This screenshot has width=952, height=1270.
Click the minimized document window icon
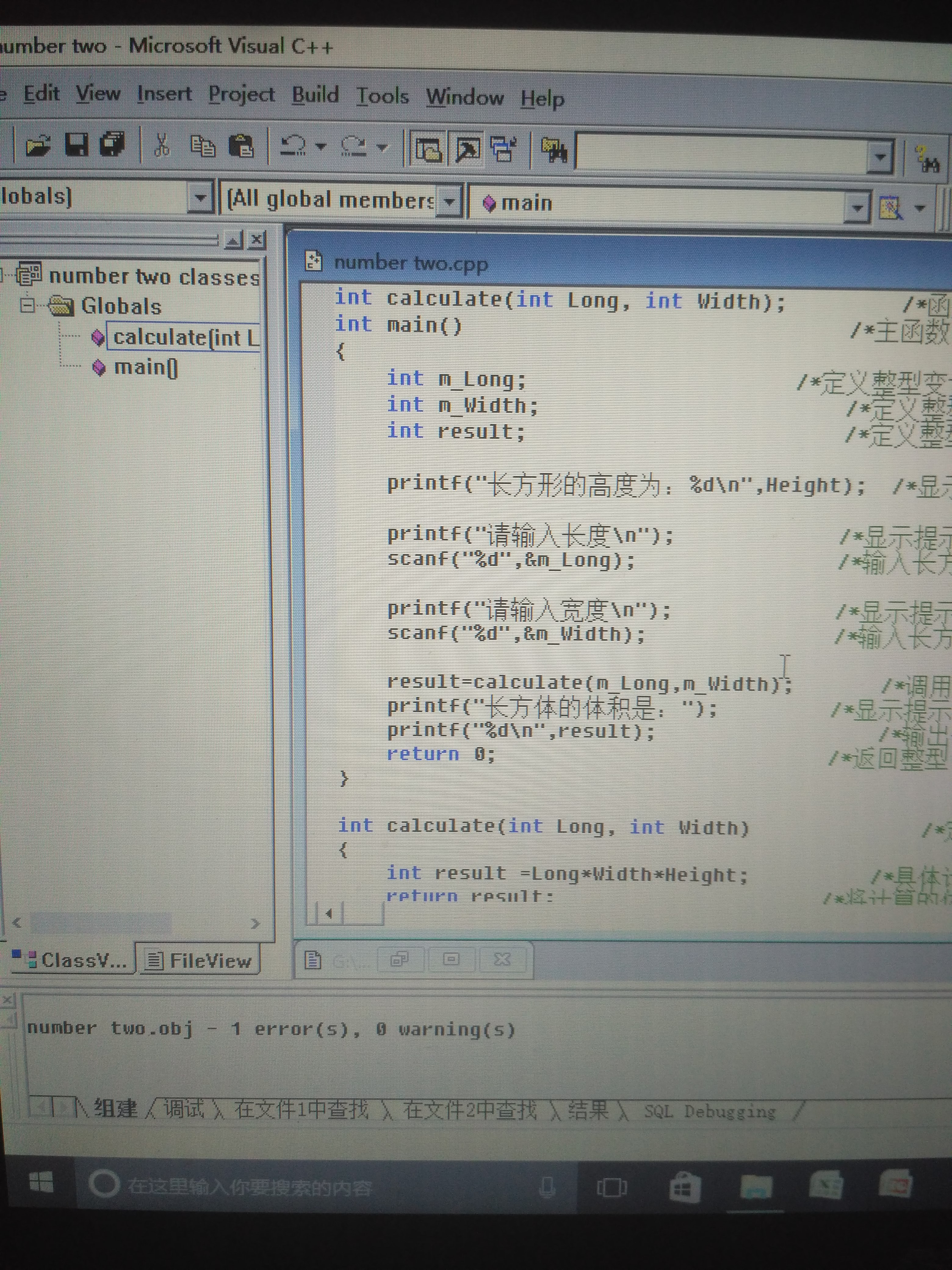(x=312, y=960)
